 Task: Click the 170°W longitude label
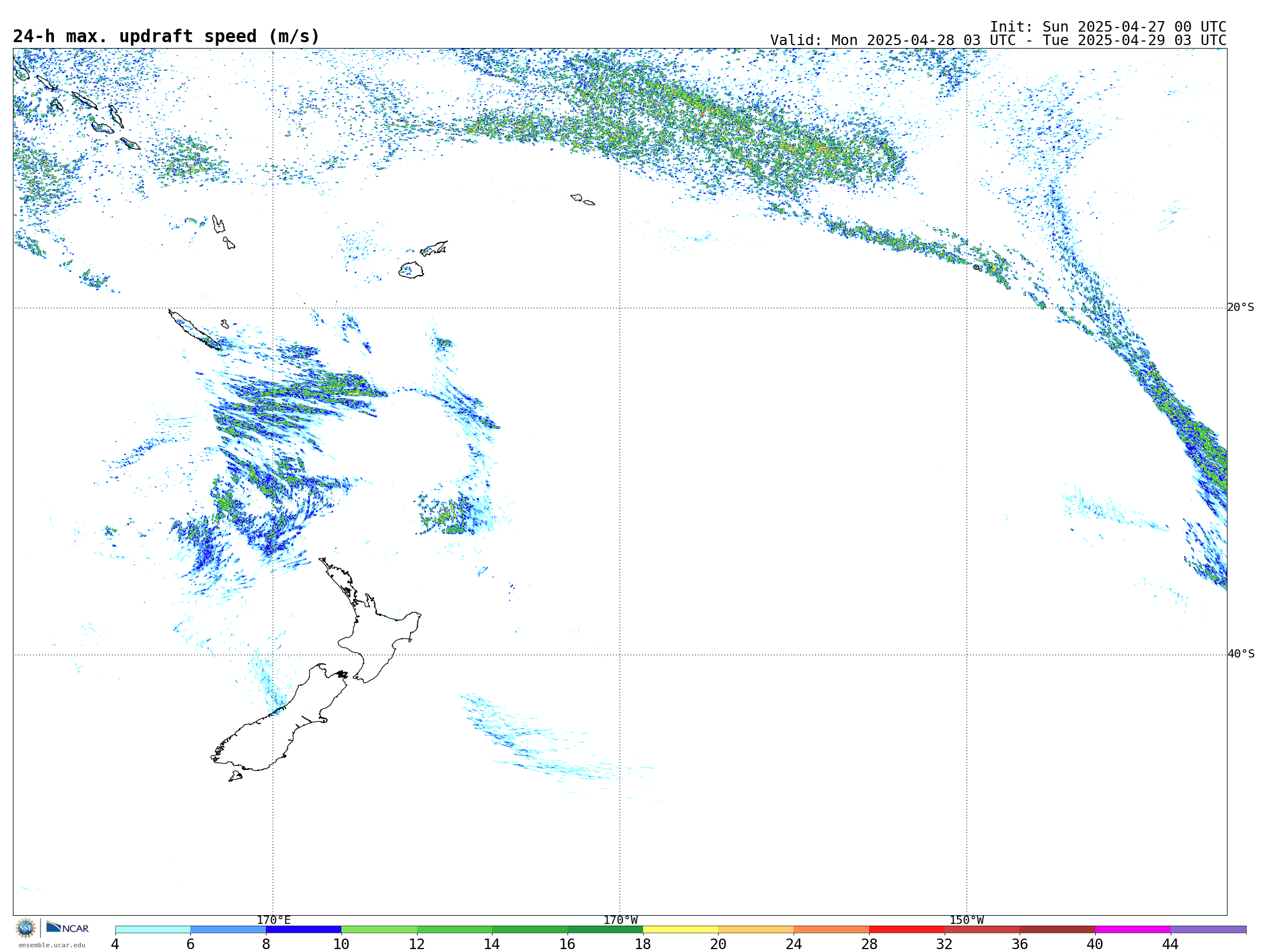tap(620, 920)
